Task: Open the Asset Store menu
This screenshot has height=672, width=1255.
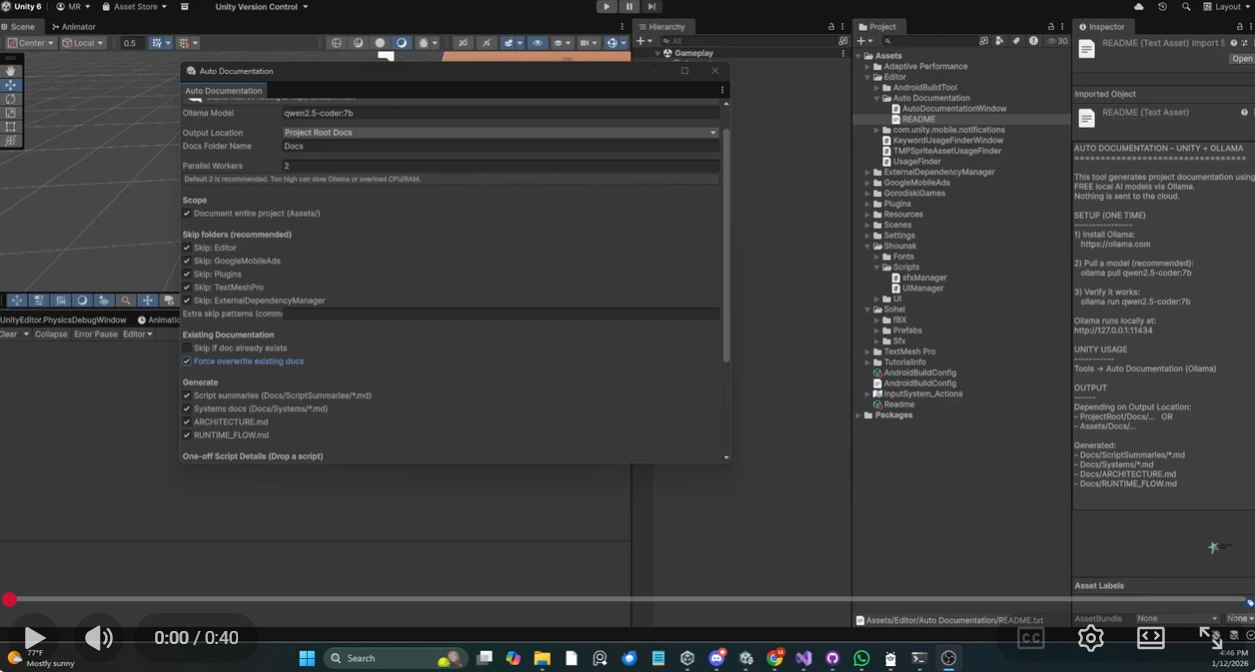Action: 135,7
